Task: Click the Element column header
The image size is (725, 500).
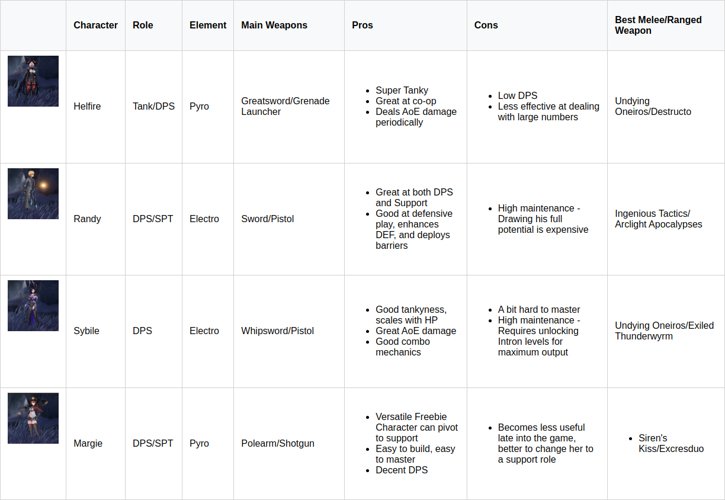Action: 207,25
